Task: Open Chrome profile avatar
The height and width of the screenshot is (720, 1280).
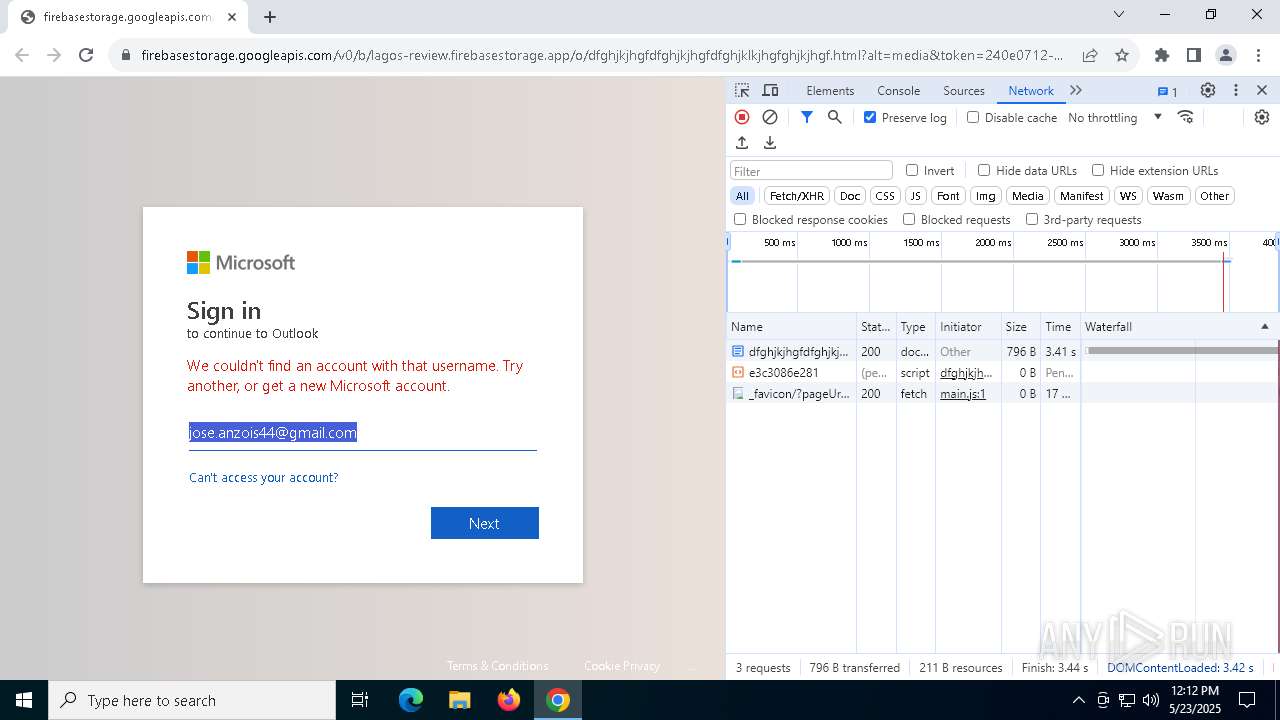Action: click(x=1226, y=55)
